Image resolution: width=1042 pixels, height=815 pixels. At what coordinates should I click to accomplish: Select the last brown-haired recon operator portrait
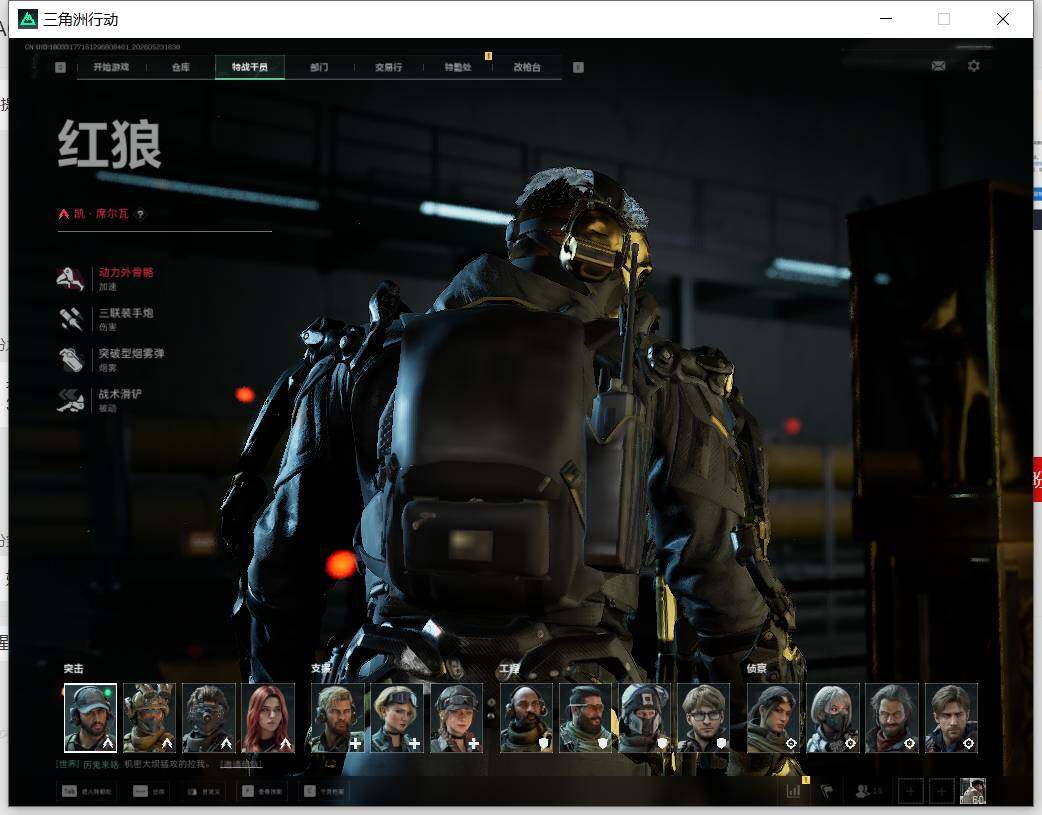tap(952, 718)
